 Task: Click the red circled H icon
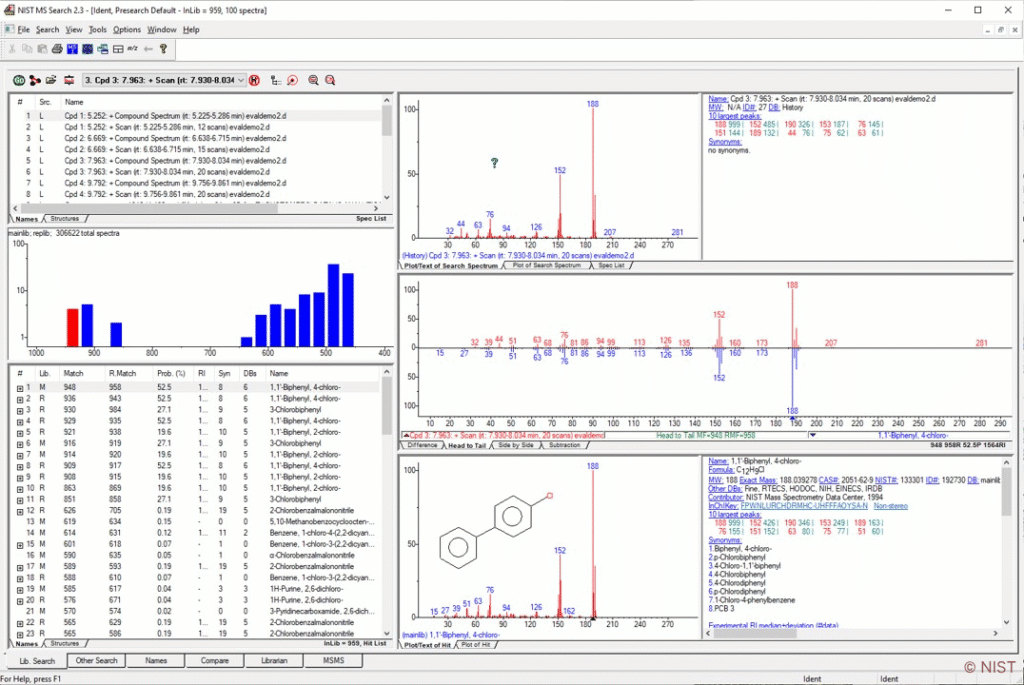tap(254, 80)
